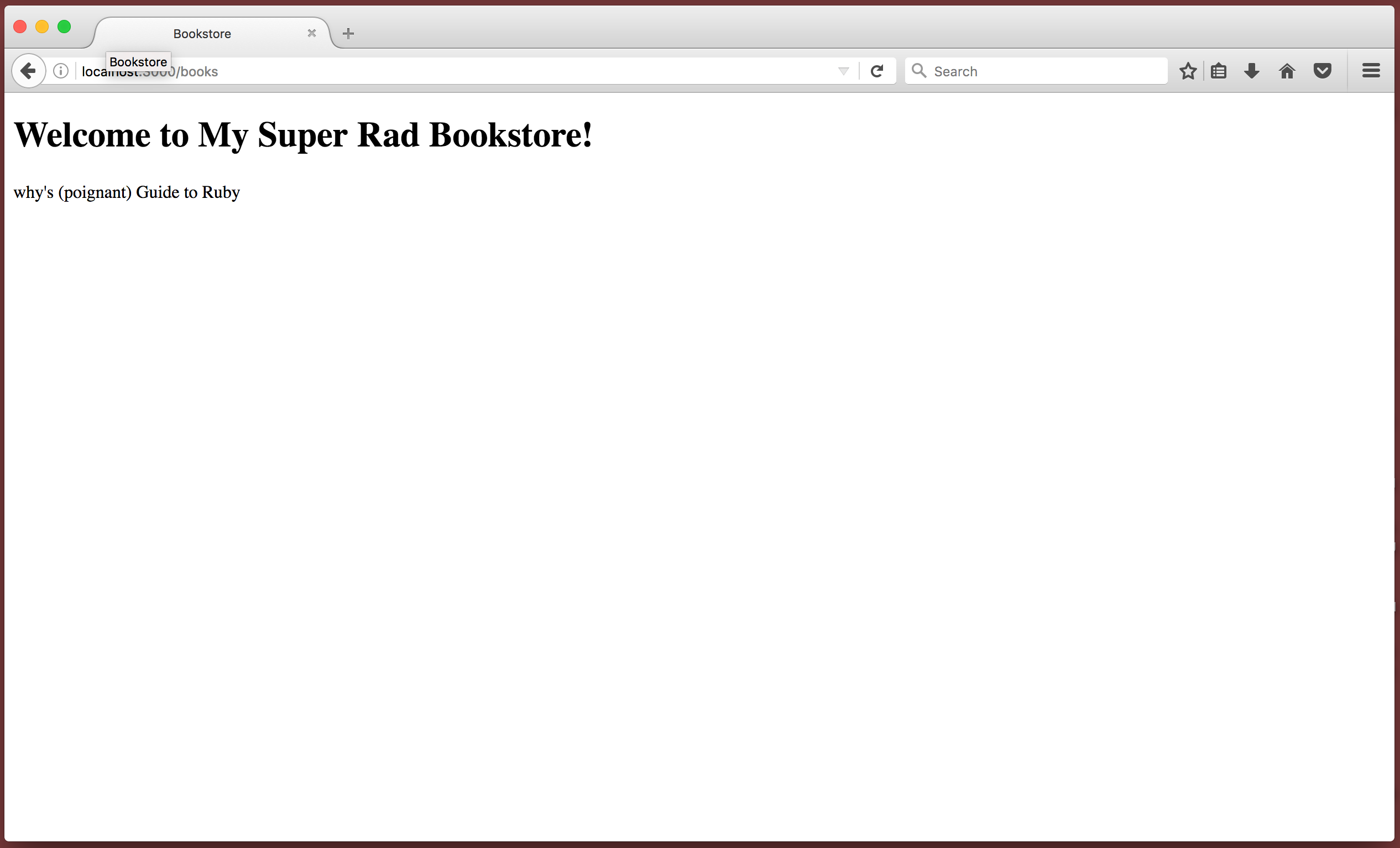The width and height of the screenshot is (1400, 848).
Task: Expand the address bar history dropdown
Action: (x=843, y=71)
